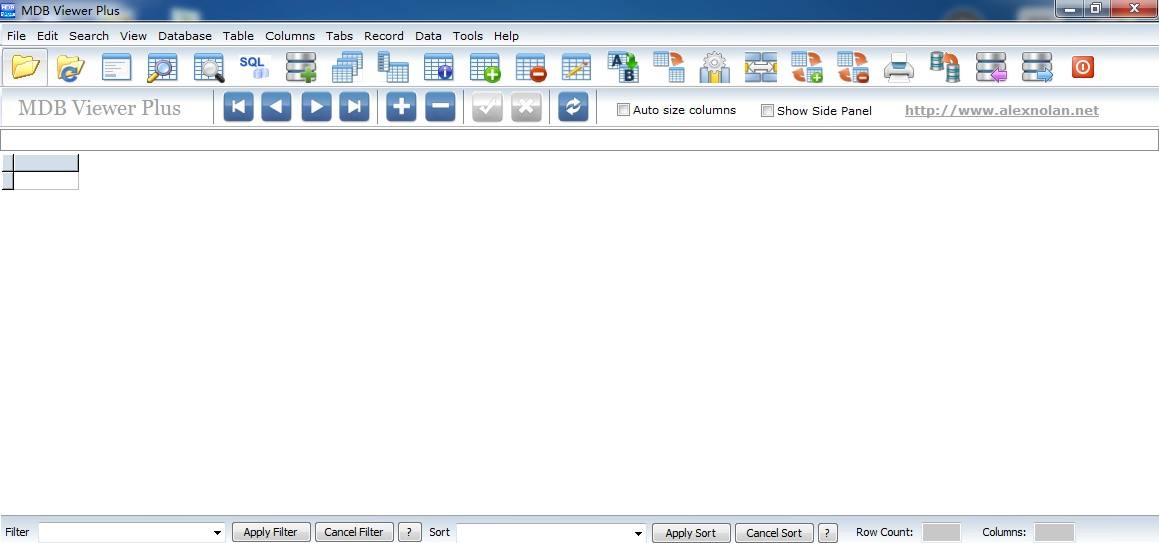Click the Columns value box
Screen dimensions: 1159x543
pyautogui.click(x=1054, y=532)
